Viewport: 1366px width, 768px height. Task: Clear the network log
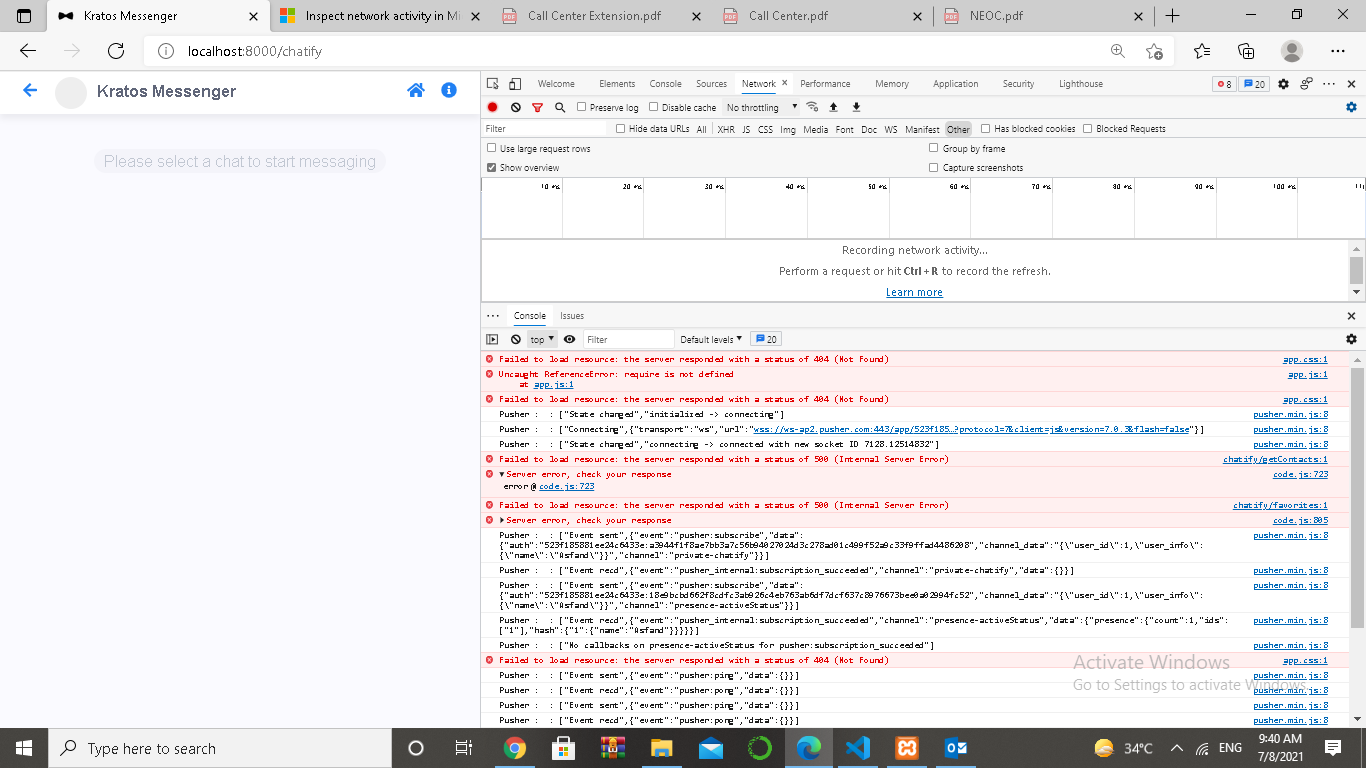point(514,107)
